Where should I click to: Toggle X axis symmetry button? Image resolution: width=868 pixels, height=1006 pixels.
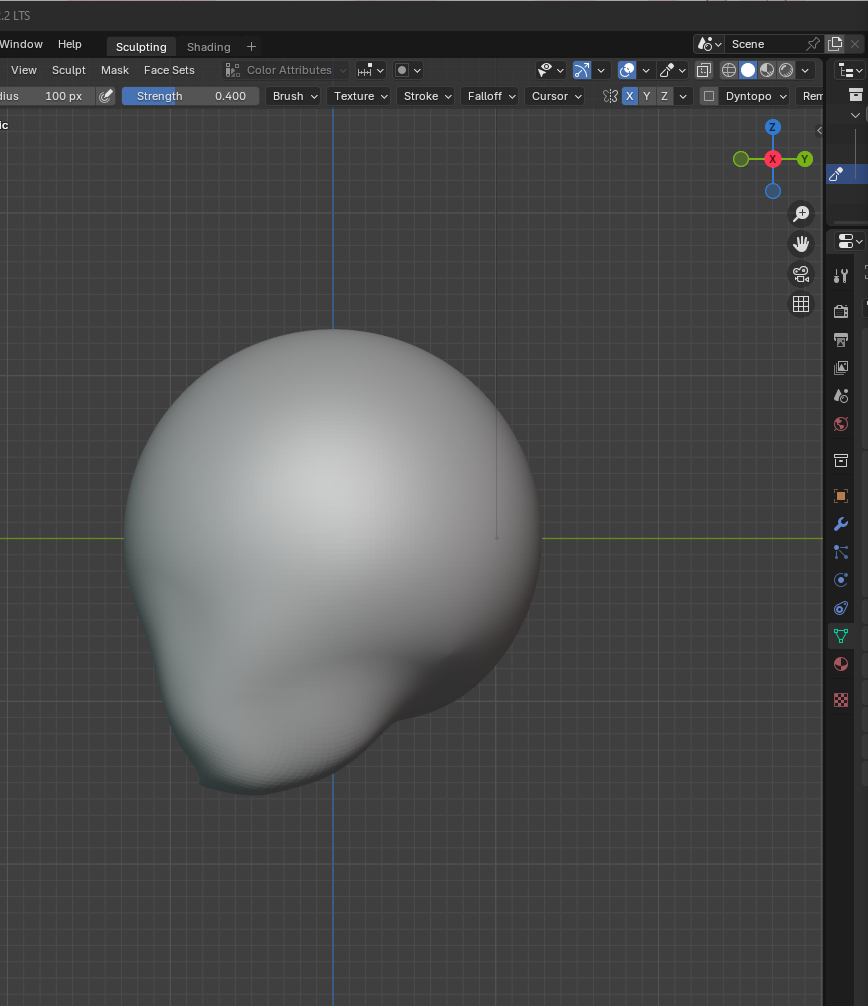630,96
